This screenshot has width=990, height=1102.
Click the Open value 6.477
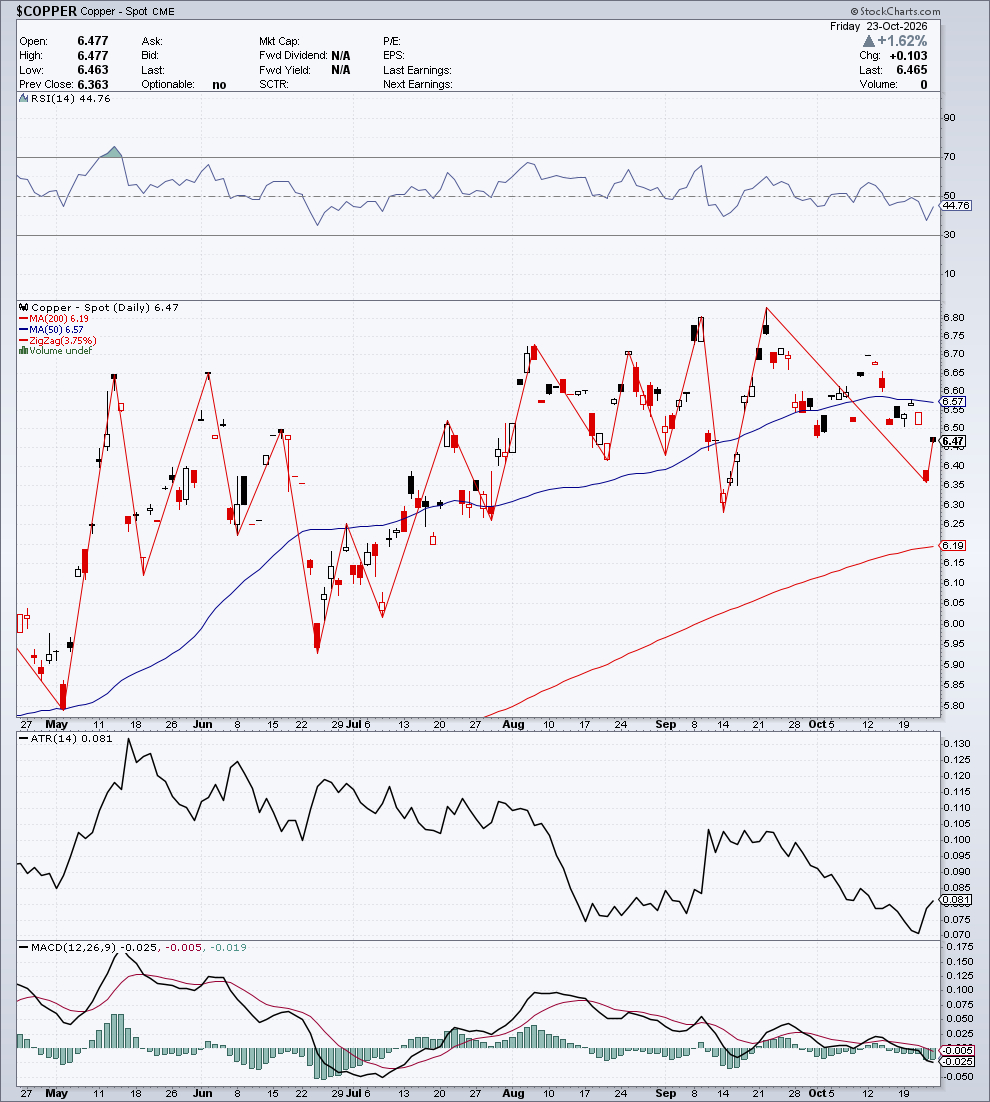point(93,41)
